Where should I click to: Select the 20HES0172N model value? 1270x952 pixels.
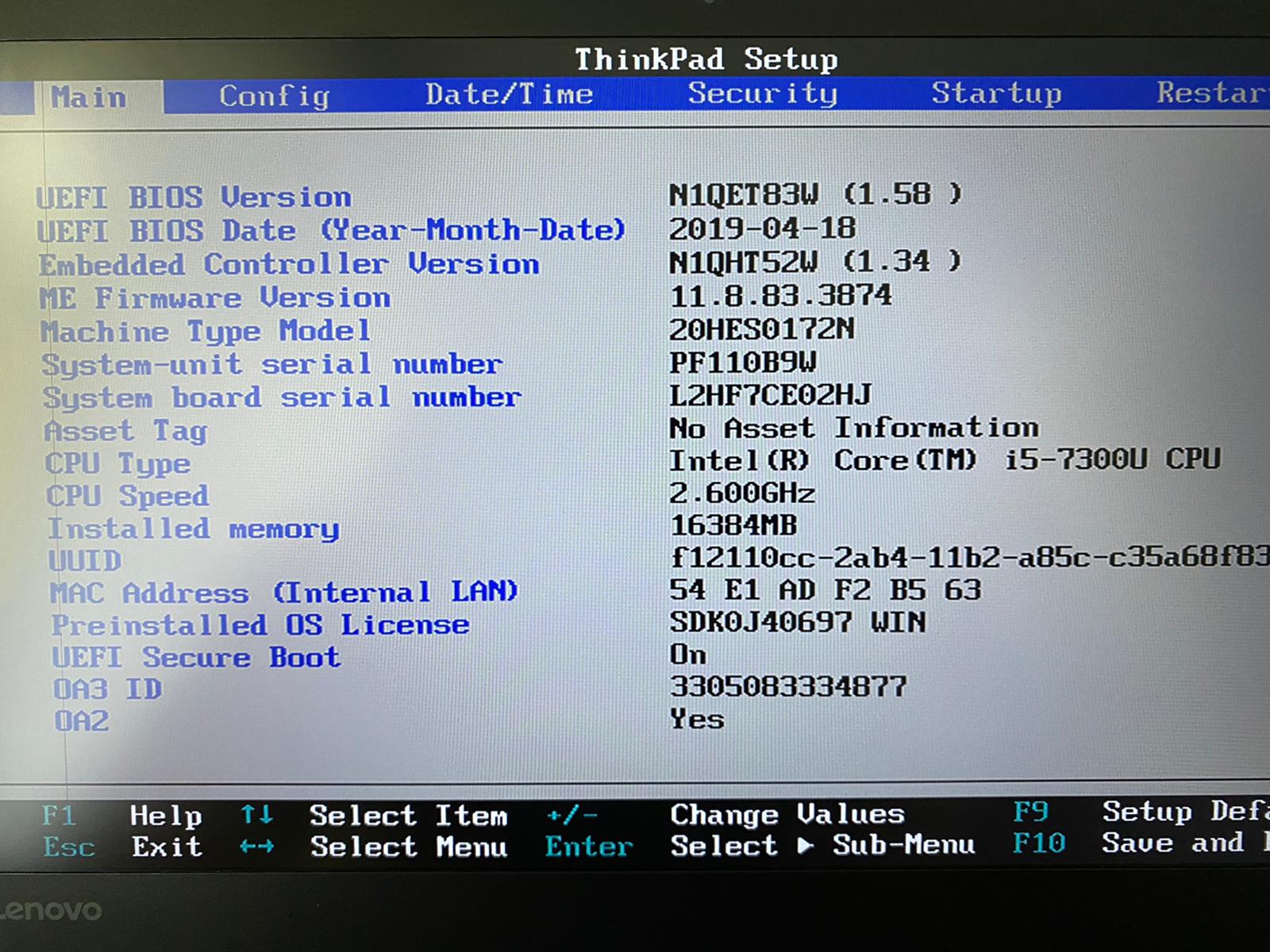tap(761, 328)
